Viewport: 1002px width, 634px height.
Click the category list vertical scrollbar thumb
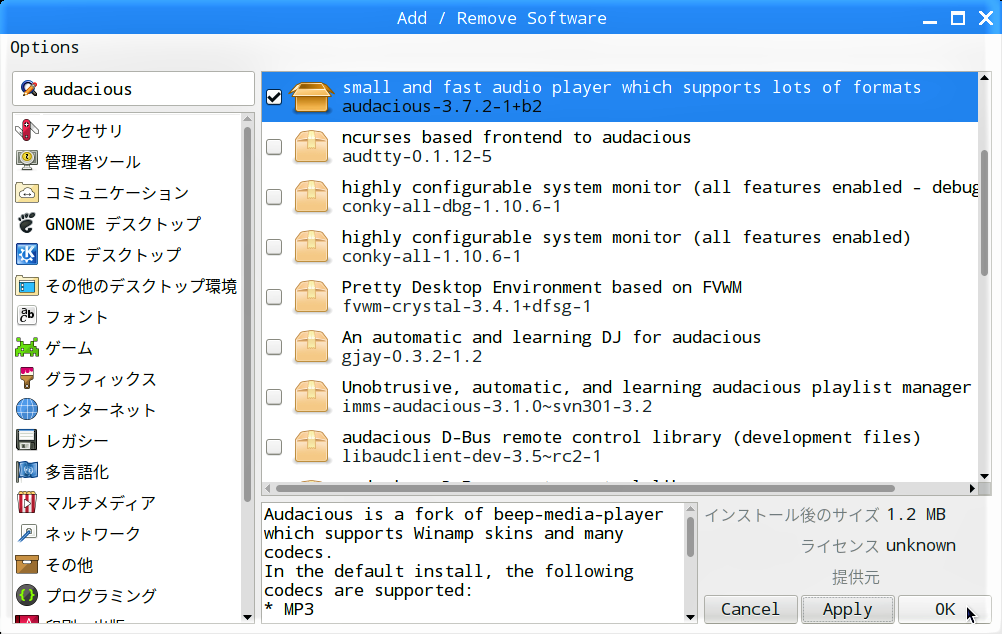click(248, 314)
